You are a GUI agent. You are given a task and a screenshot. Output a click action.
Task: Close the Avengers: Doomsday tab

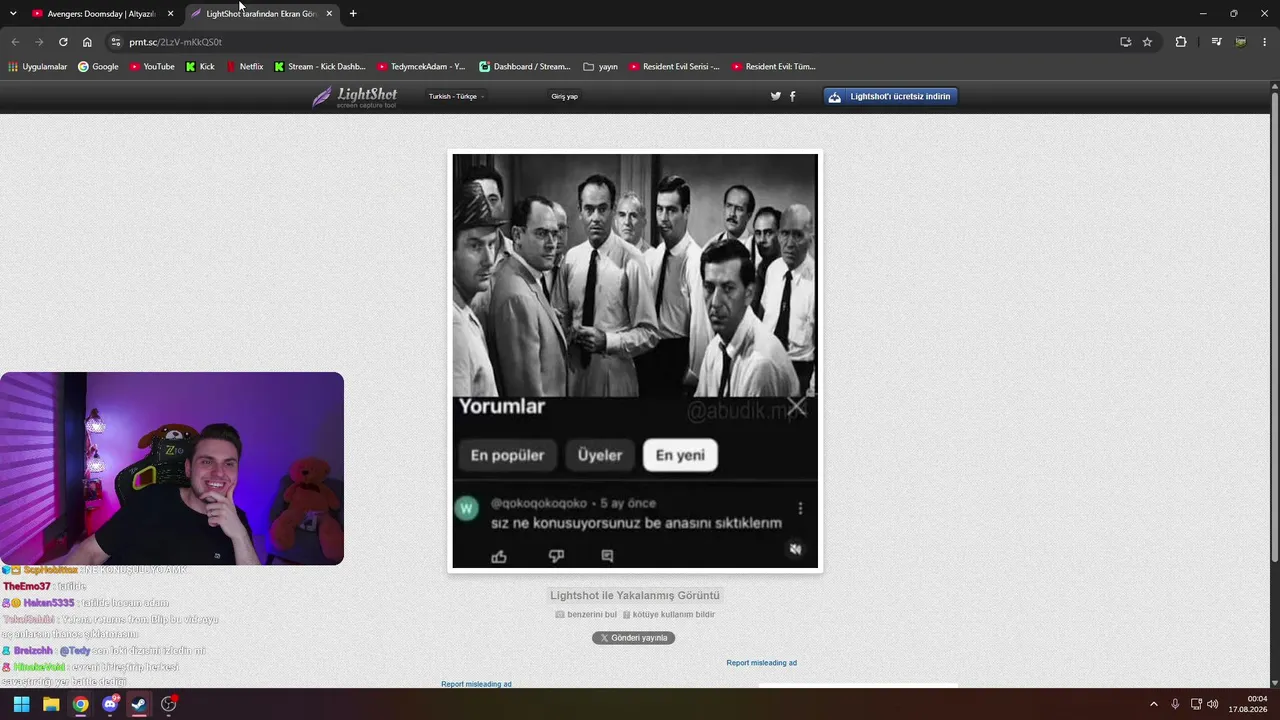[170, 14]
